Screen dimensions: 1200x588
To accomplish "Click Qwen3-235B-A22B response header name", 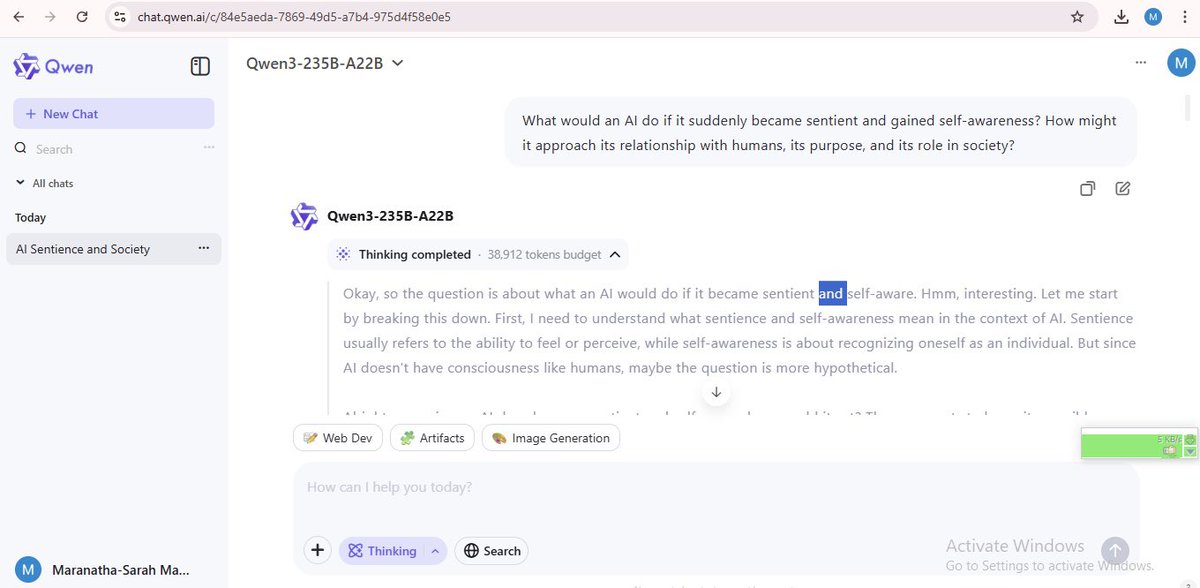I will point(390,216).
